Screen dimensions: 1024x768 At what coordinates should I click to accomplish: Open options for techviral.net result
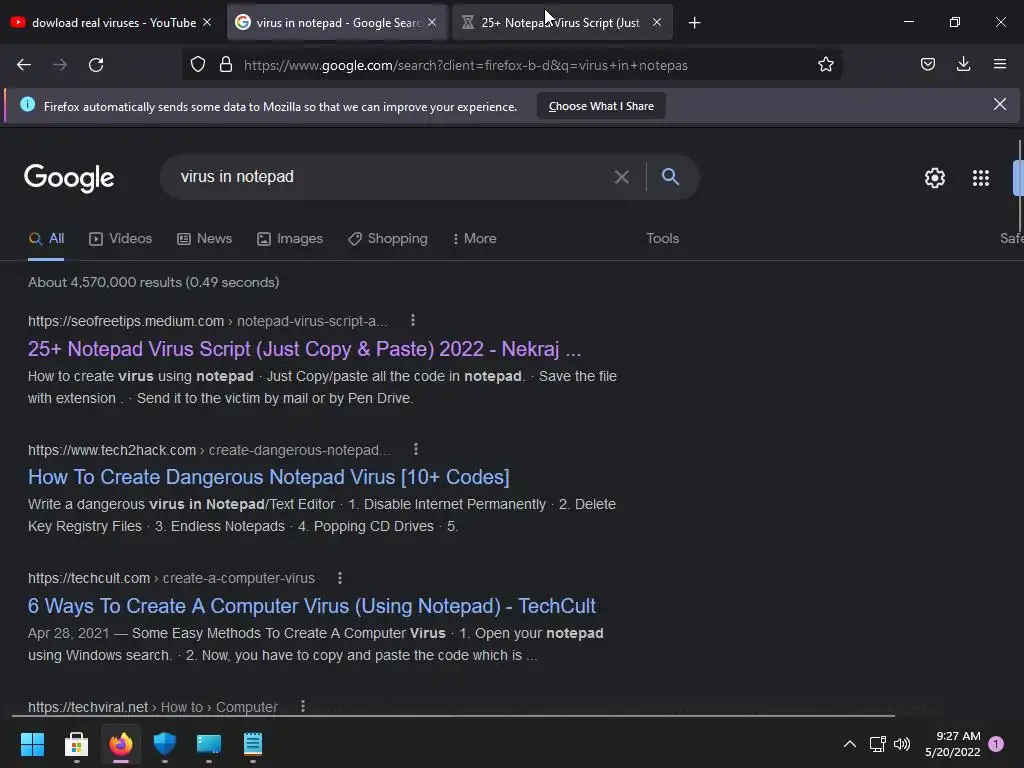click(302, 706)
